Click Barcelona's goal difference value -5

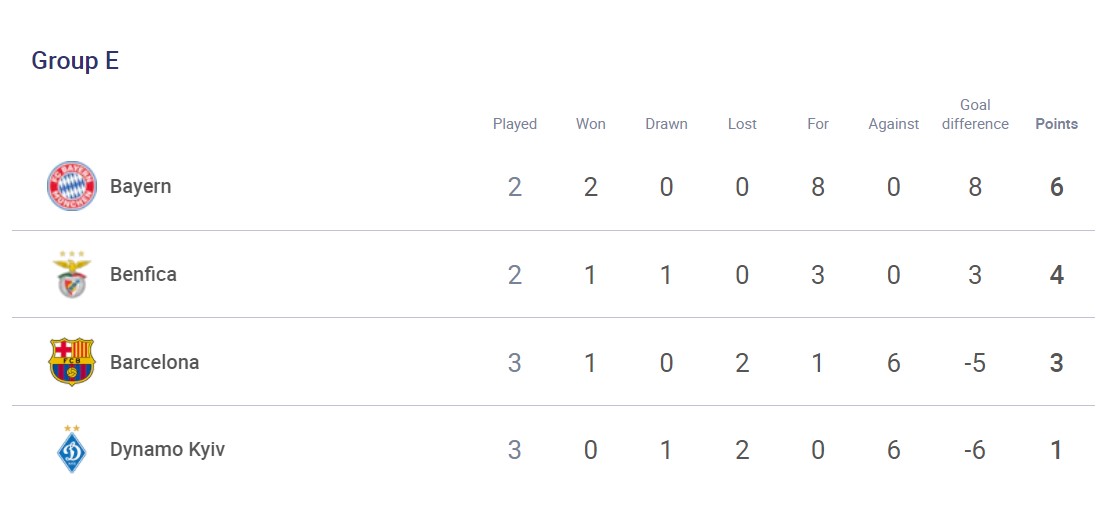tap(975, 363)
